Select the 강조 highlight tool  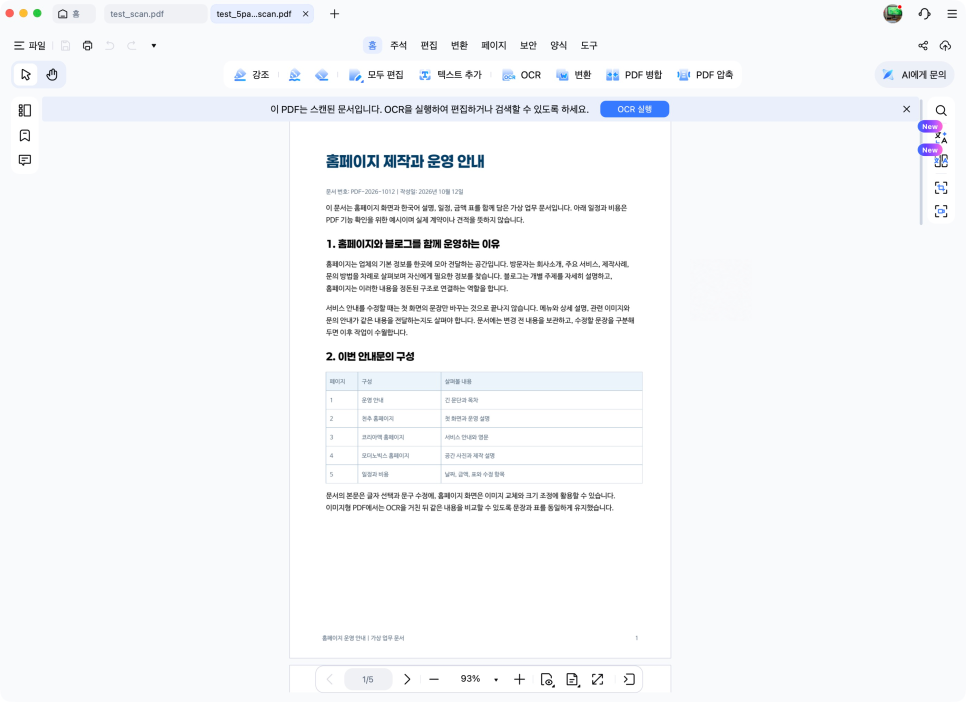pos(251,75)
